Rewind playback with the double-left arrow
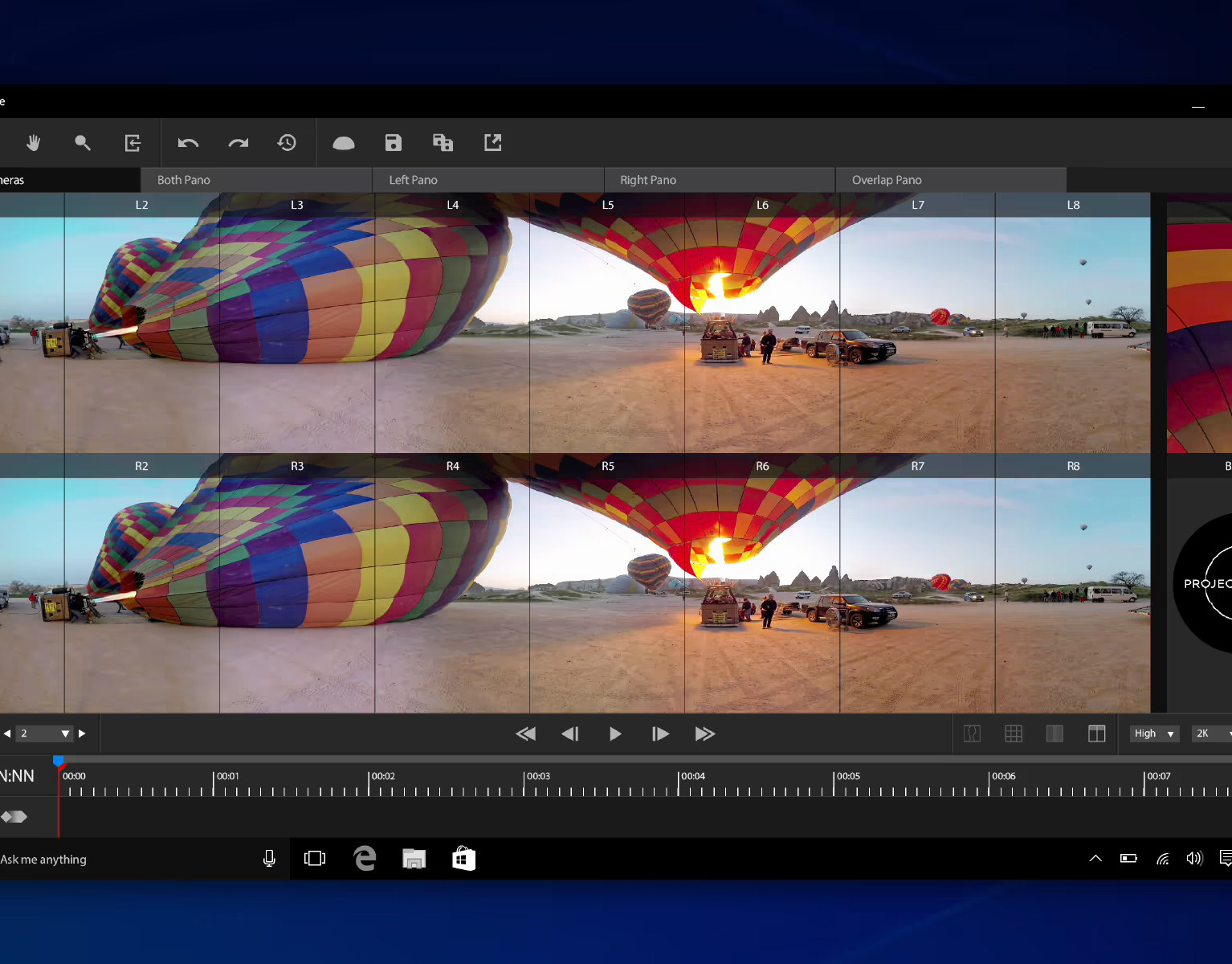1232x964 pixels. [525, 733]
